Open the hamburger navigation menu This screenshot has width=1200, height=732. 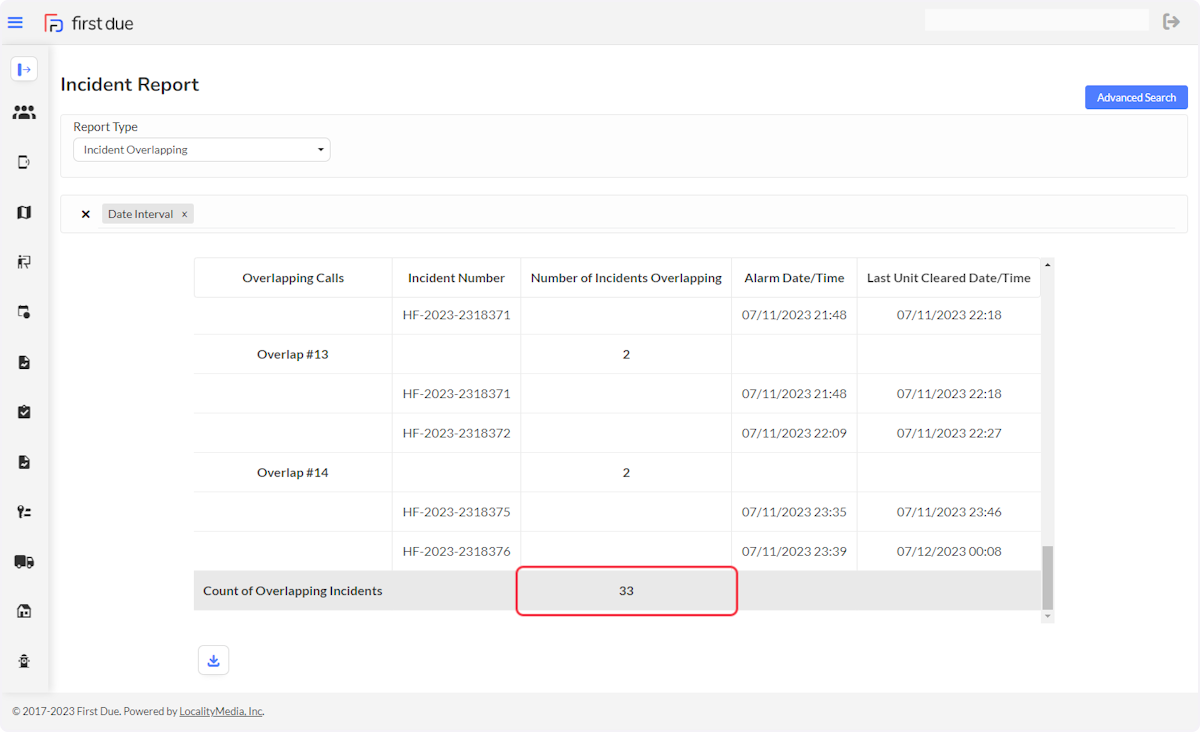click(x=15, y=22)
